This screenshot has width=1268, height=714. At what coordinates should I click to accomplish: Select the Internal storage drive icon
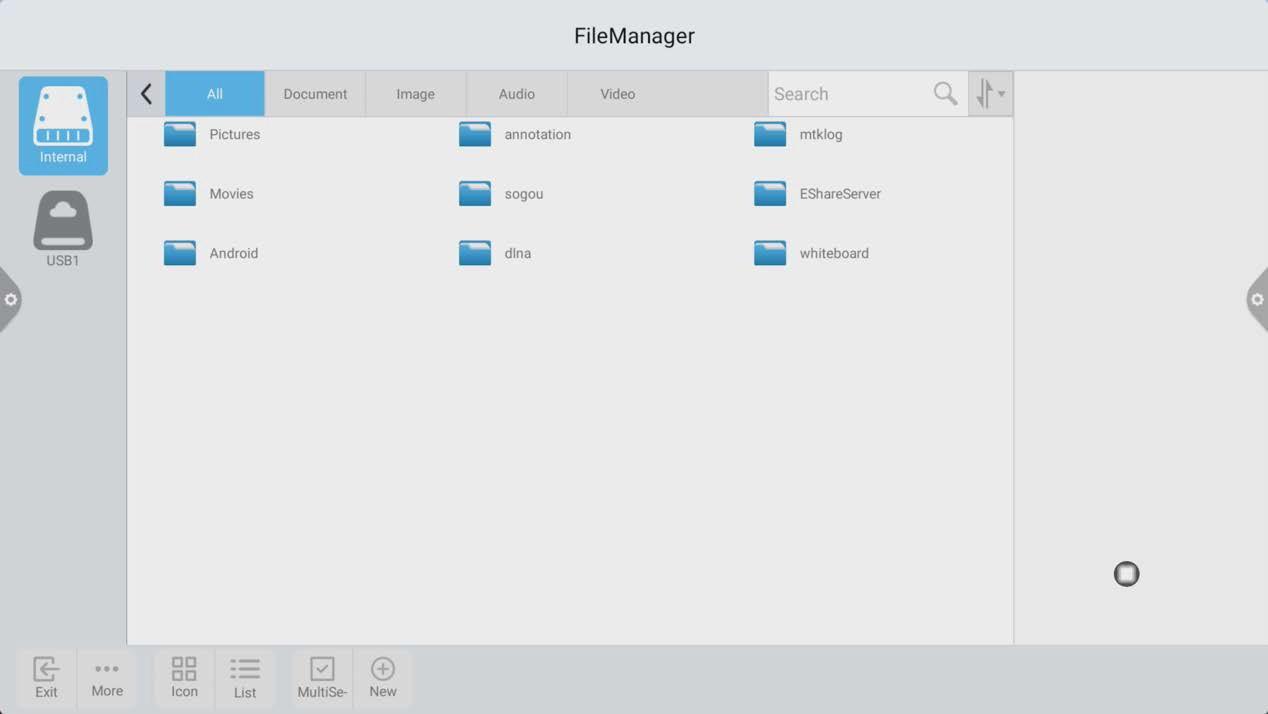63,125
